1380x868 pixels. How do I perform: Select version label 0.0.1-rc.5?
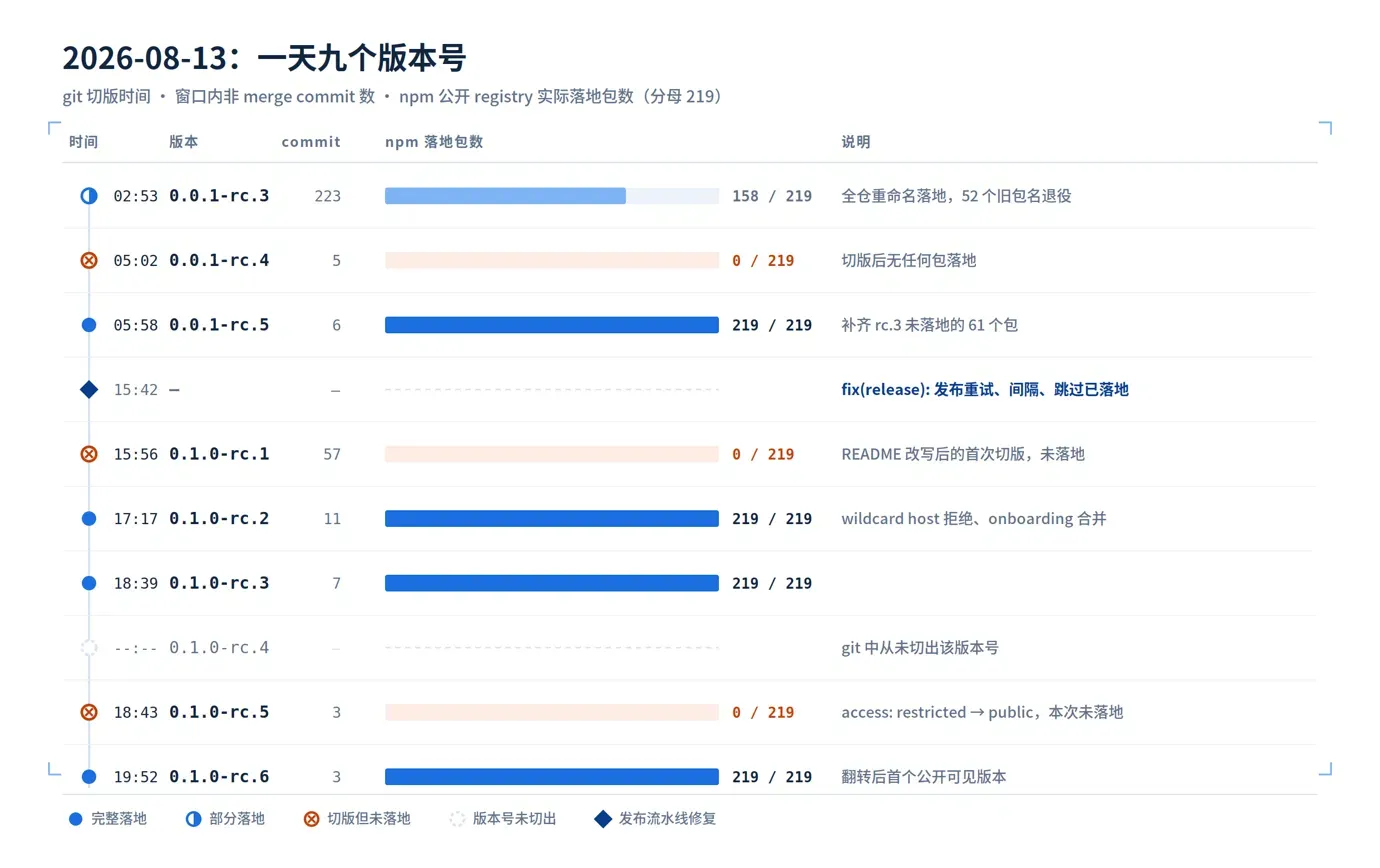[x=219, y=325]
